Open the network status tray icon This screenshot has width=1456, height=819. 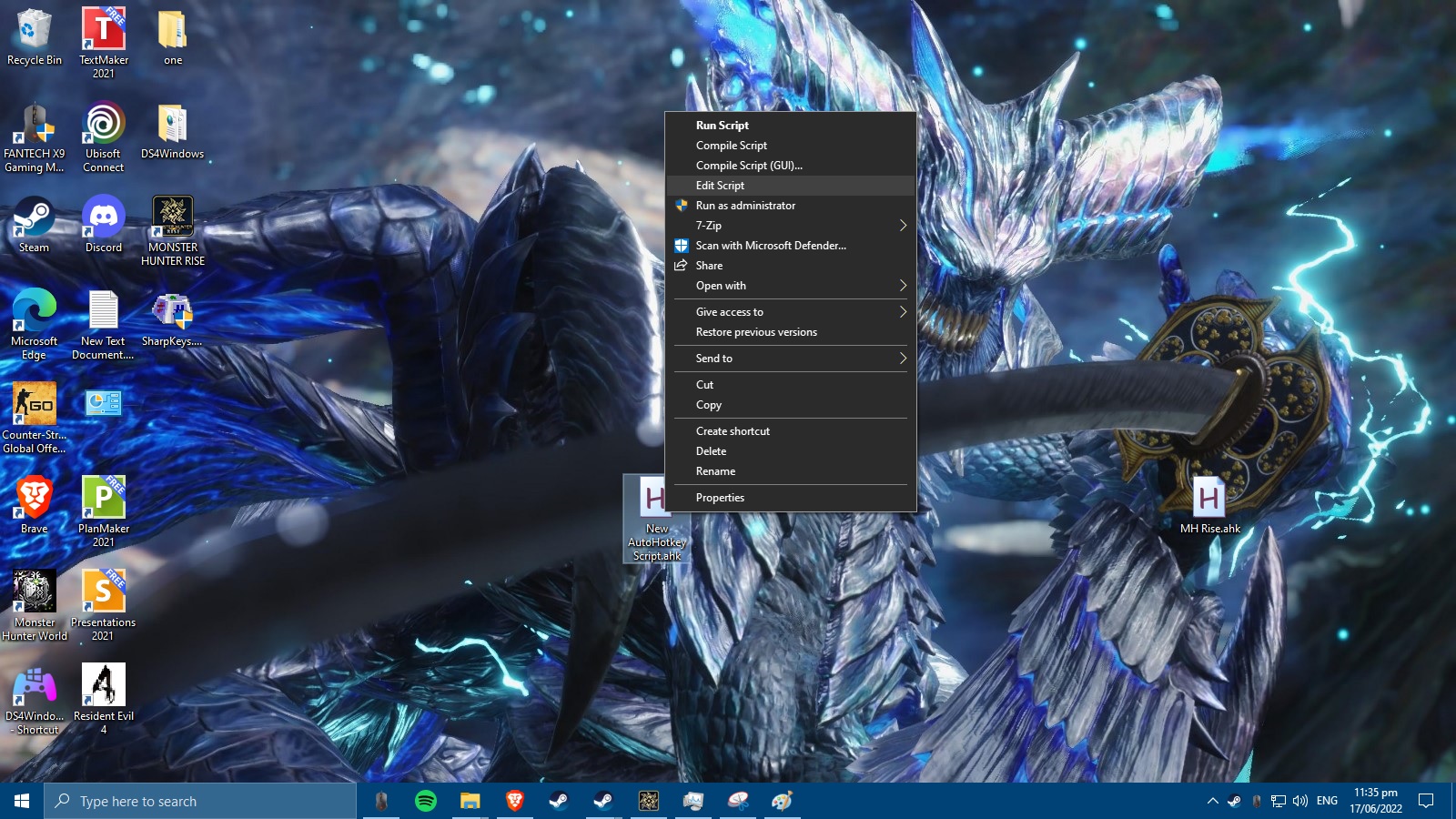tap(1279, 801)
